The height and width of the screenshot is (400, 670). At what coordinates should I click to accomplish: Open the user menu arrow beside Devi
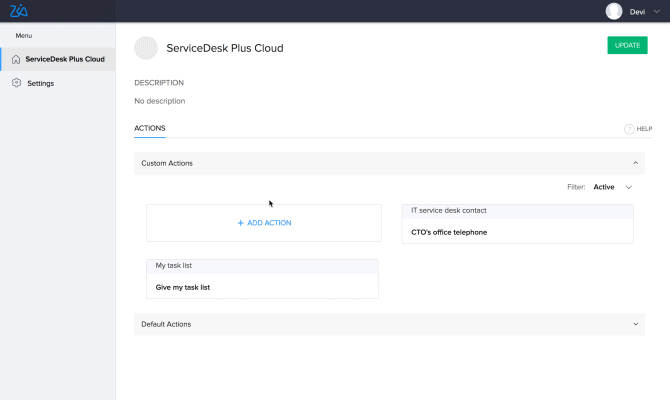656,11
